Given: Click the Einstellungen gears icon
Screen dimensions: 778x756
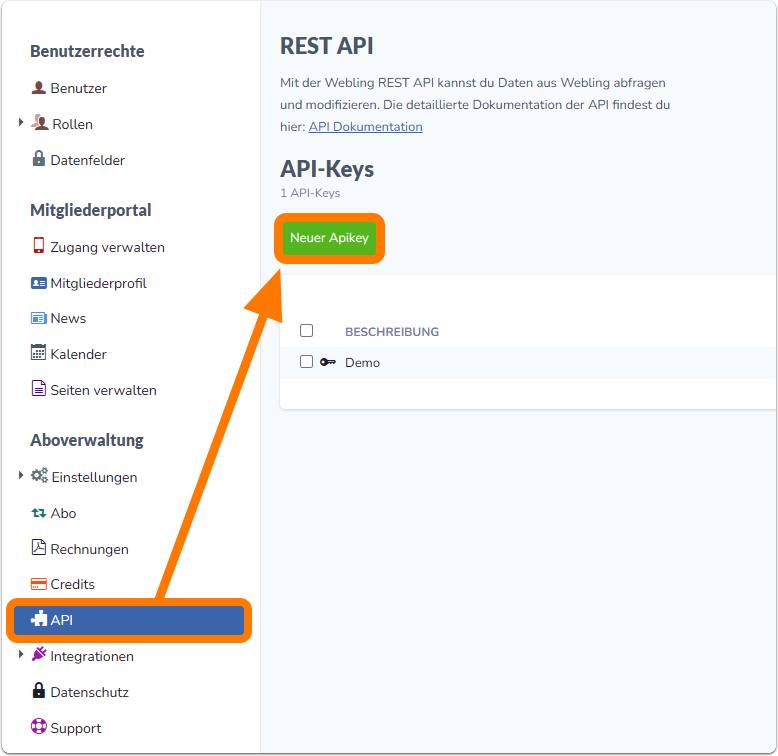Looking at the screenshot, I should [x=39, y=476].
